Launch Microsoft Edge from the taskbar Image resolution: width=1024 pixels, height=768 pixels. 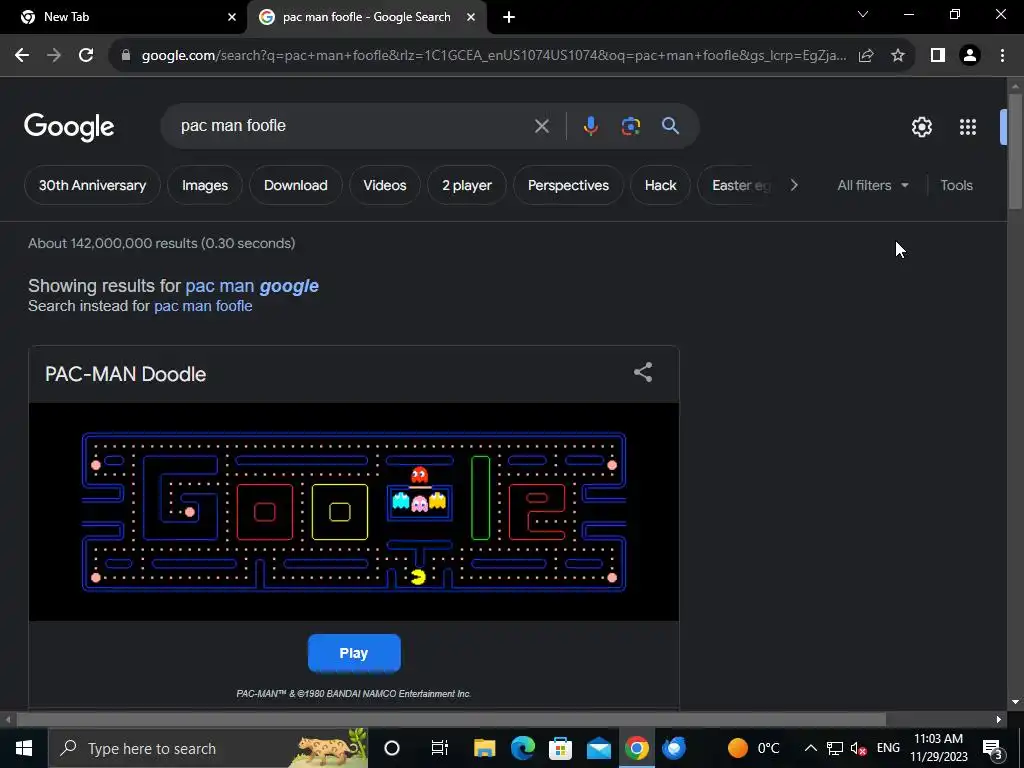point(522,748)
